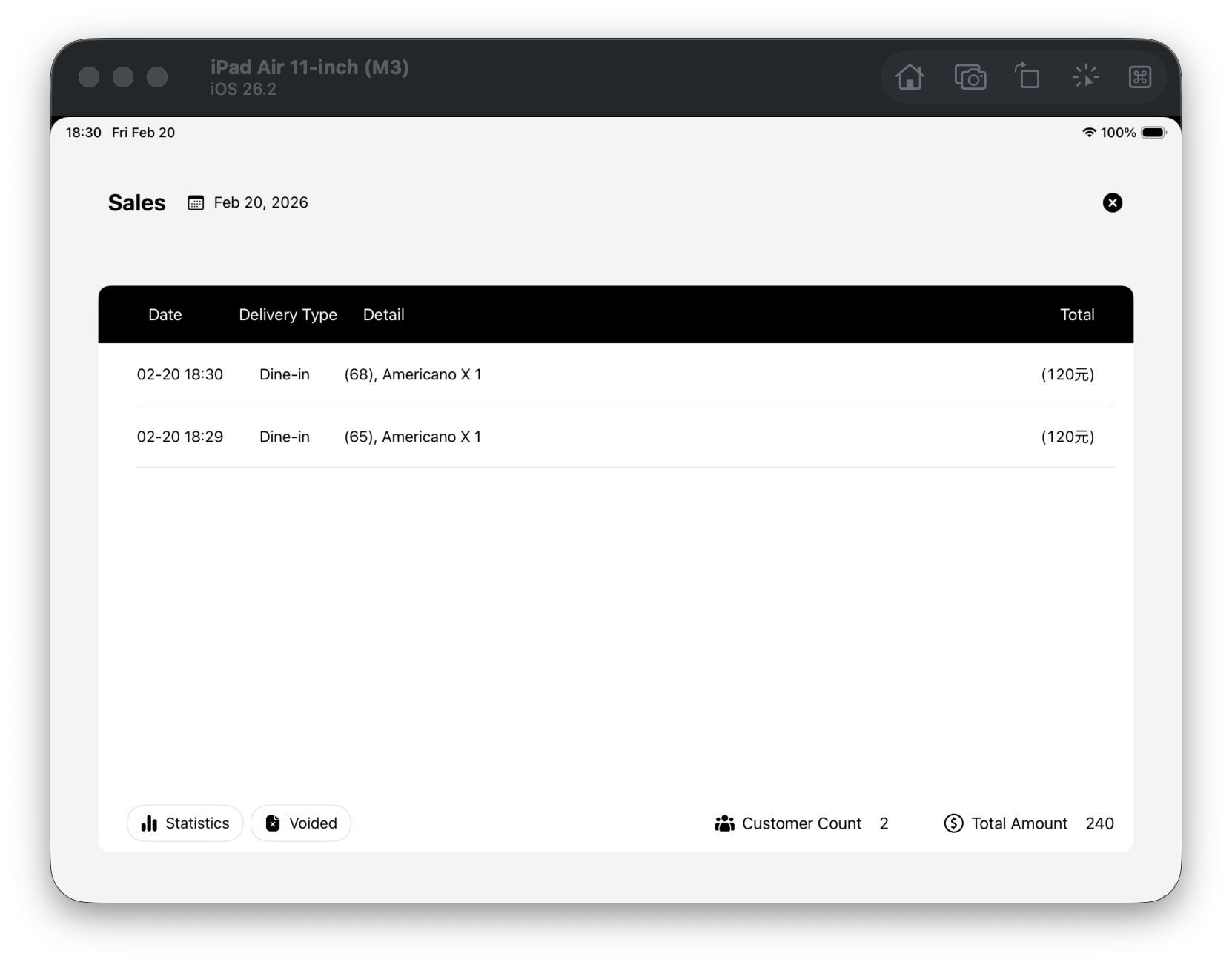Click the pointer capture icon in simulator toolbar
1232x965 pixels.
1085,76
